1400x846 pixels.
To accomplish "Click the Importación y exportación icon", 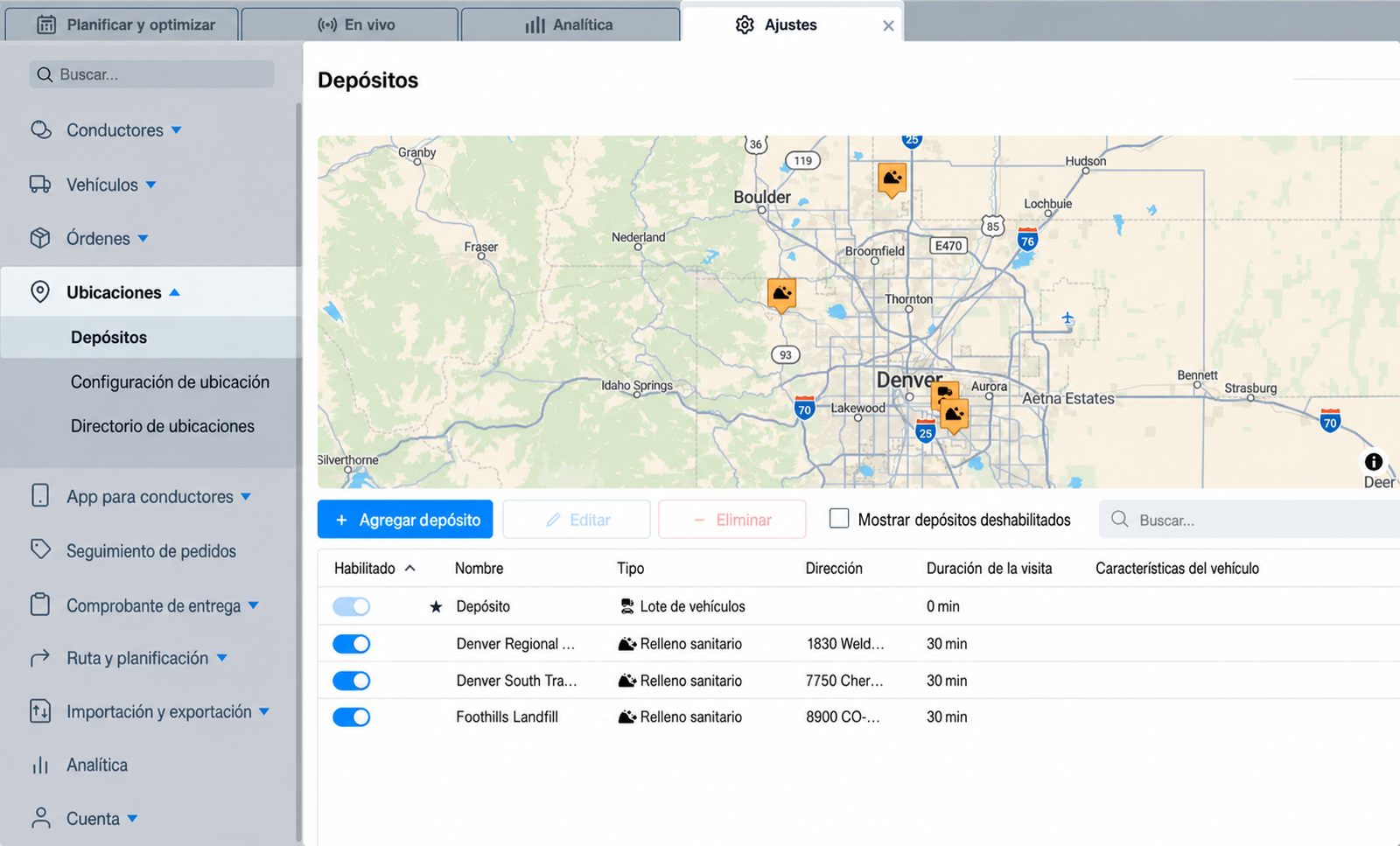I will (x=40, y=711).
